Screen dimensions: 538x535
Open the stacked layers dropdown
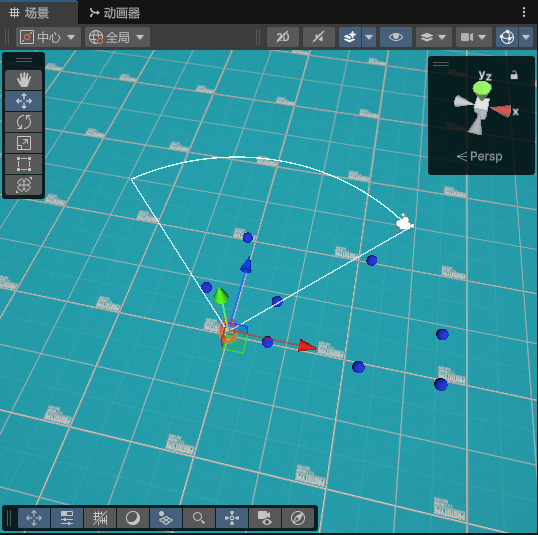click(433, 37)
